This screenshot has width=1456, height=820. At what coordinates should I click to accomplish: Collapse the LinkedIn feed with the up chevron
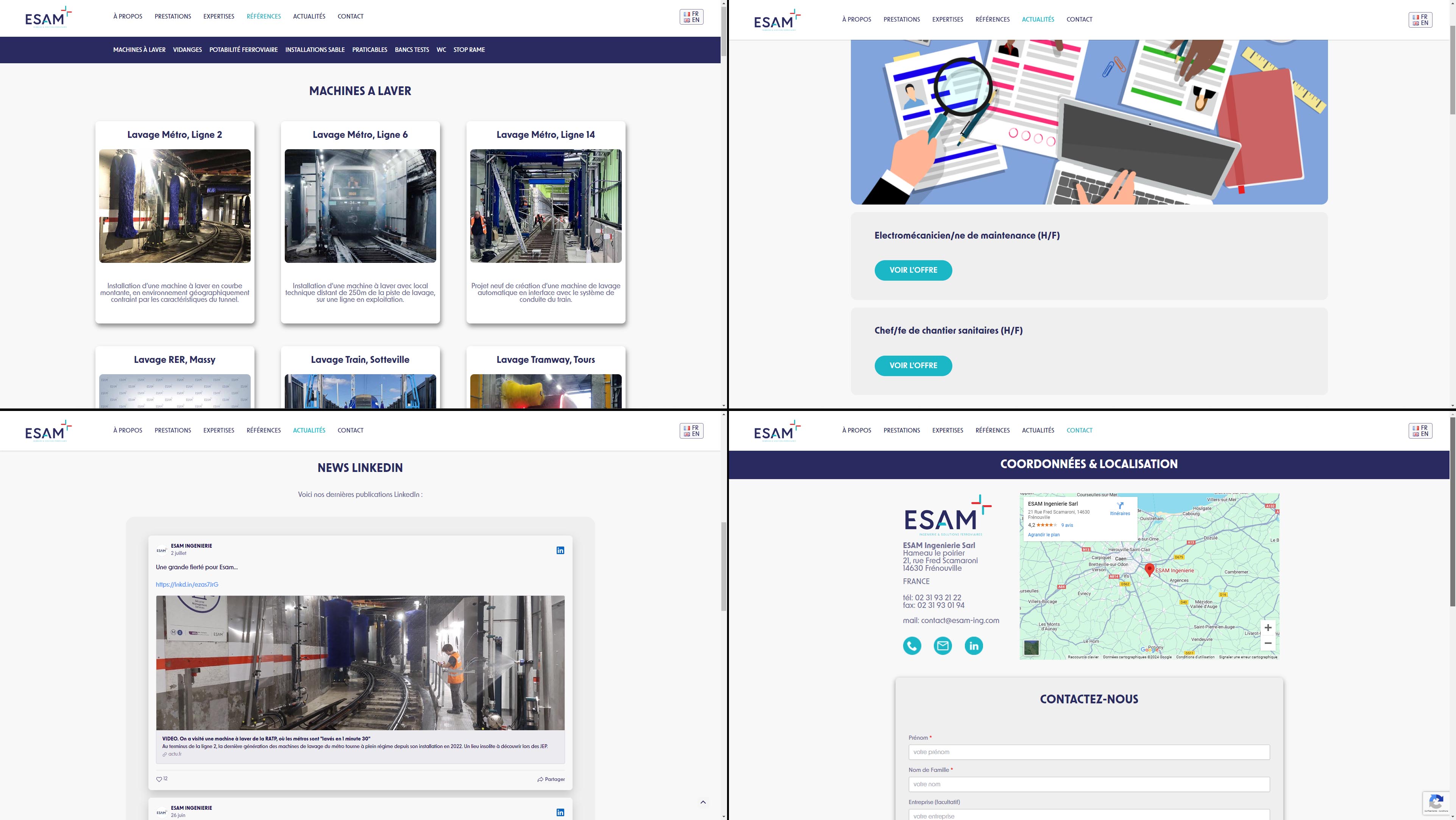point(703,802)
